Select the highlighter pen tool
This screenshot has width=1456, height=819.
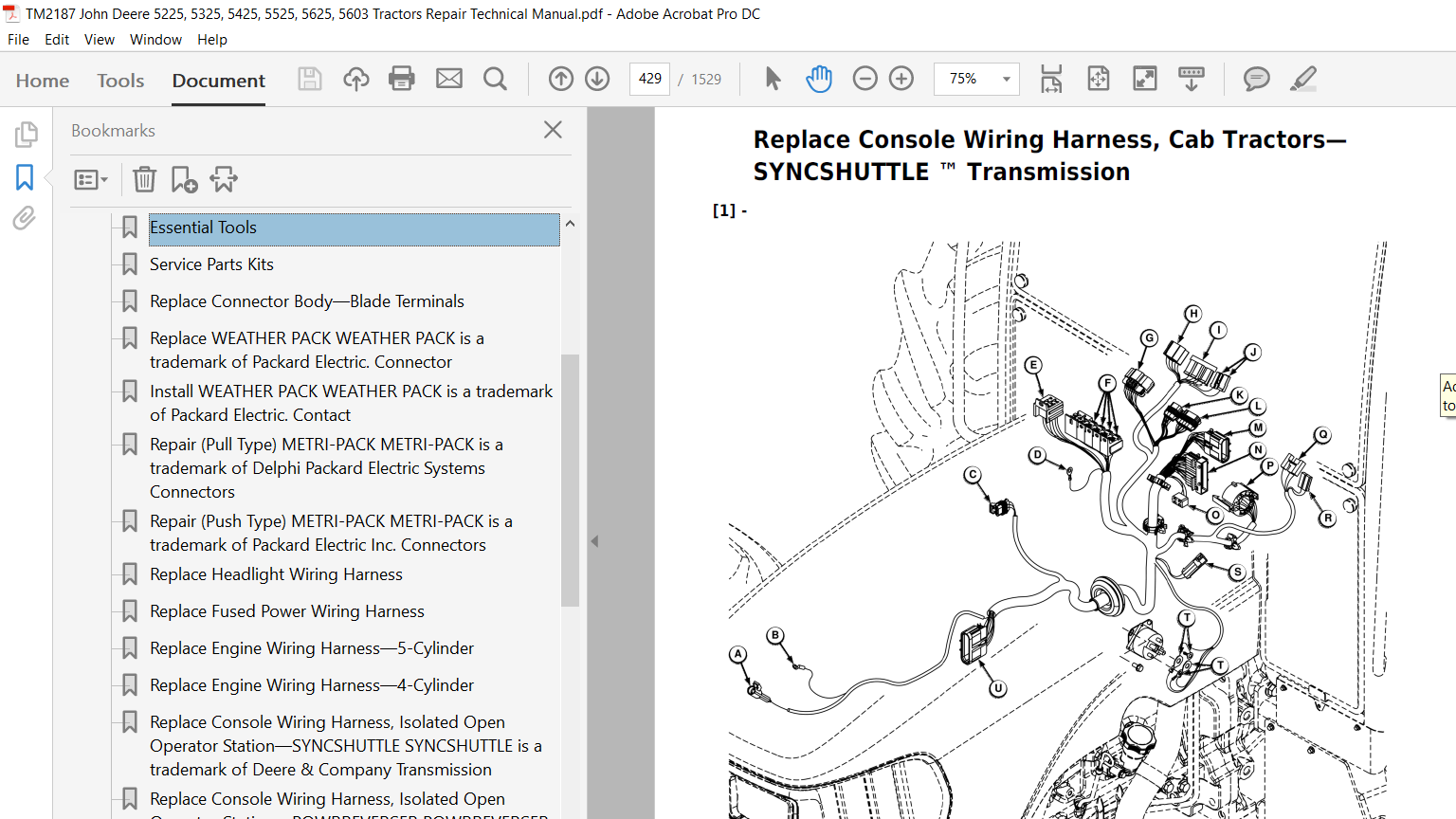[x=1303, y=79]
